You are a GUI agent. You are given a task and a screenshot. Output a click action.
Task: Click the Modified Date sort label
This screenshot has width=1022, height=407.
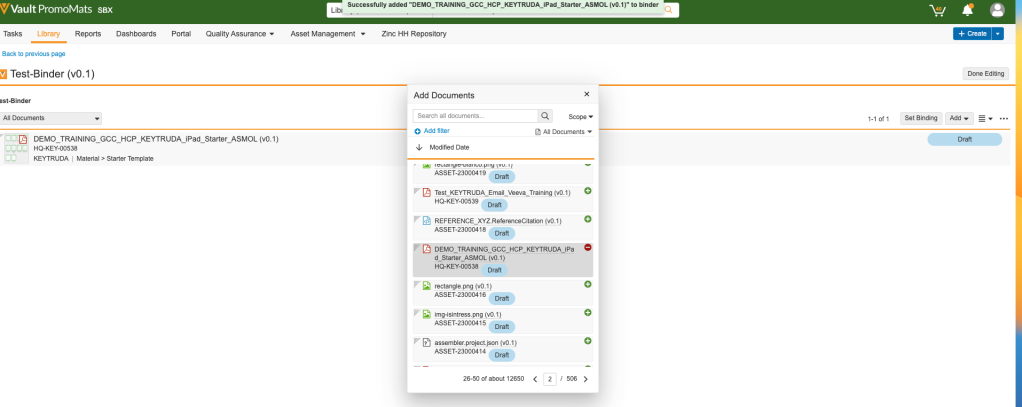(x=449, y=147)
